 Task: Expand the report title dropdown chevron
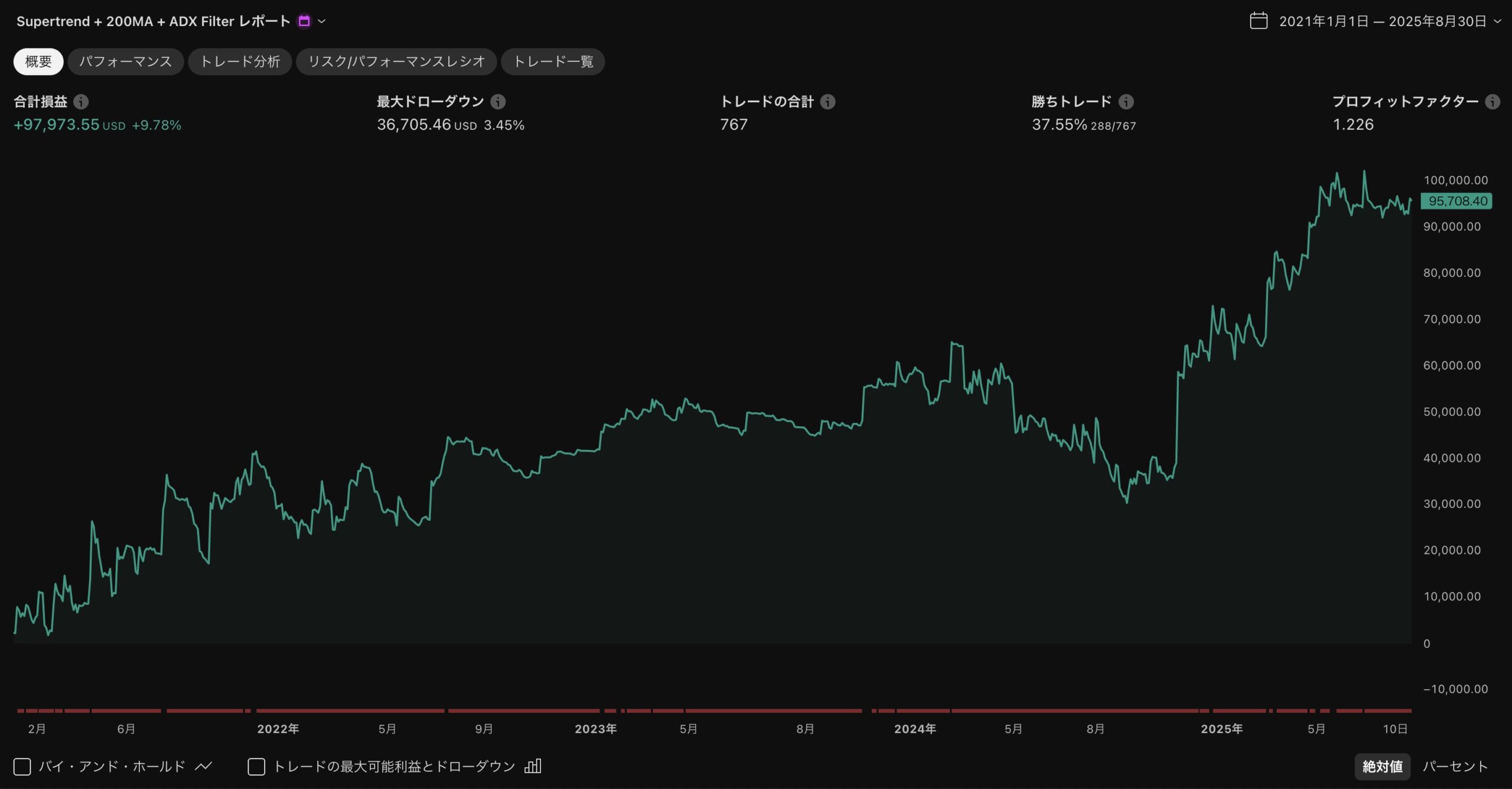[x=322, y=21]
